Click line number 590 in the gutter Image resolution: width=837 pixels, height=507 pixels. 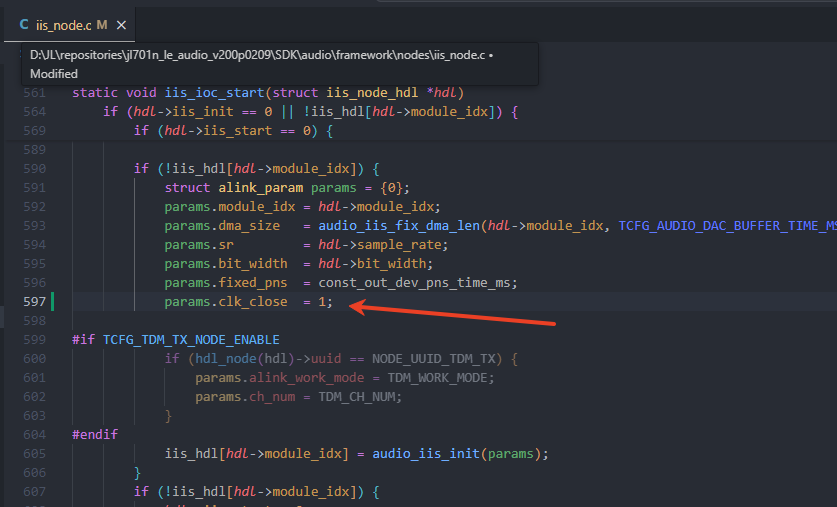pos(34,169)
